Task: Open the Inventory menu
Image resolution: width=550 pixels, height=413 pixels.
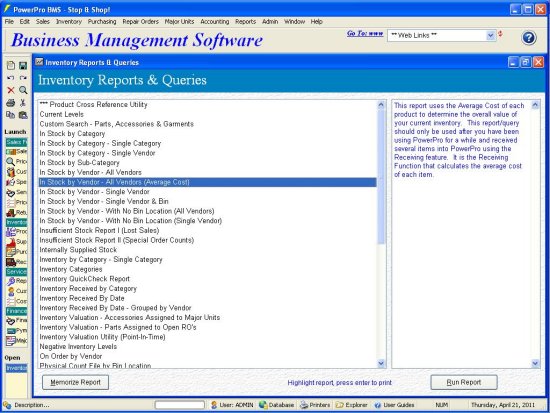Action: tap(69, 21)
